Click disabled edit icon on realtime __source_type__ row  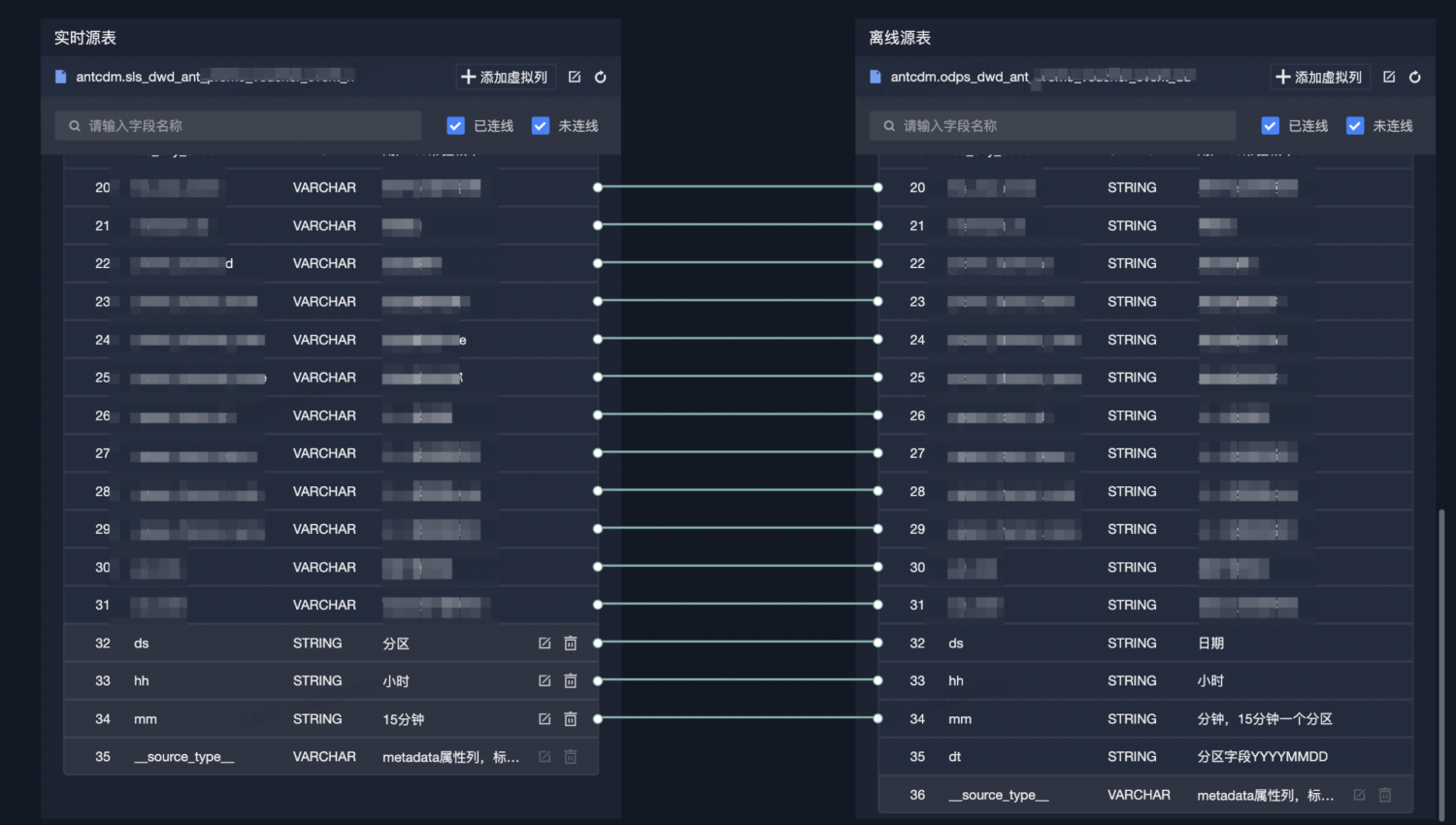pos(545,757)
